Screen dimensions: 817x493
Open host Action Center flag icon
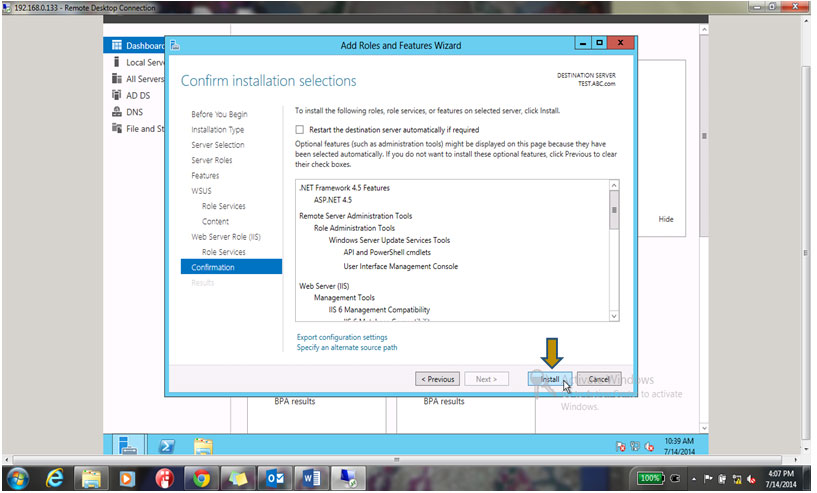[x=708, y=478]
